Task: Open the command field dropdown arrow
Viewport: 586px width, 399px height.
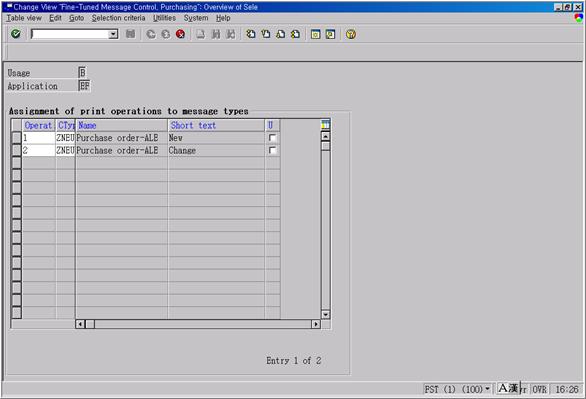Action: click(113, 34)
